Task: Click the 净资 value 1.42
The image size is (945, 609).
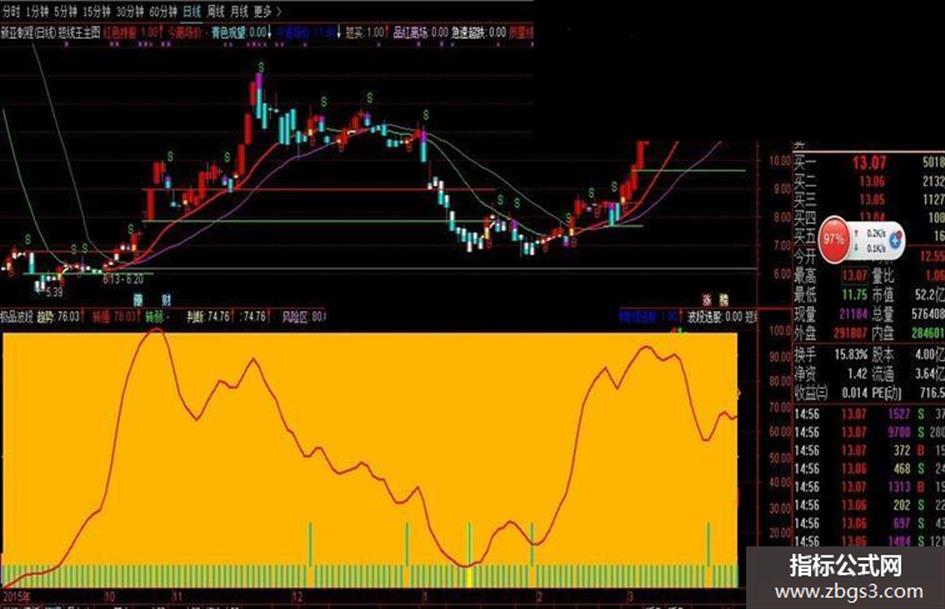Action: pos(857,374)
